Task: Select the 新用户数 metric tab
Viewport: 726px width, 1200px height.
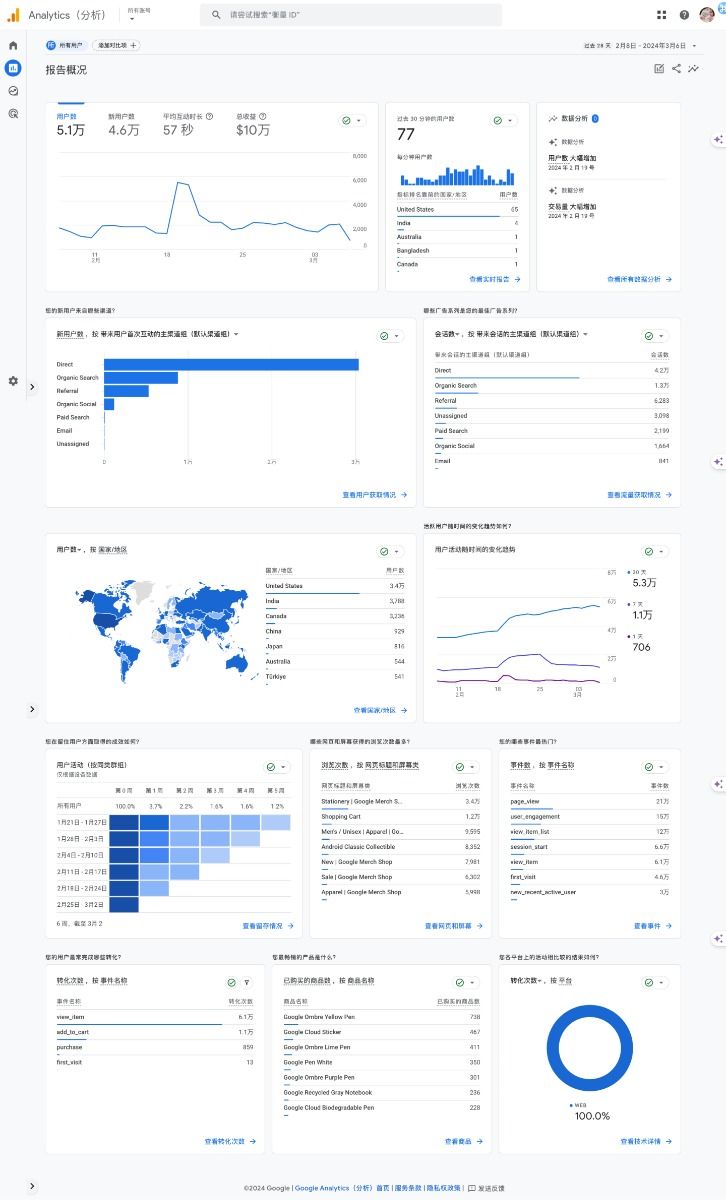Action: 123,125
